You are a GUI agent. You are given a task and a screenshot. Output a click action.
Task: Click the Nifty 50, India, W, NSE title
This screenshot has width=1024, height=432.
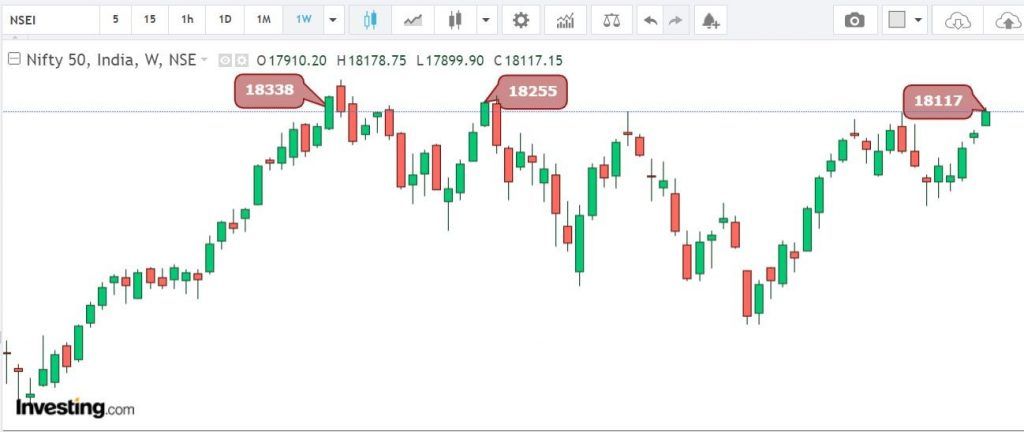point(111,60)
